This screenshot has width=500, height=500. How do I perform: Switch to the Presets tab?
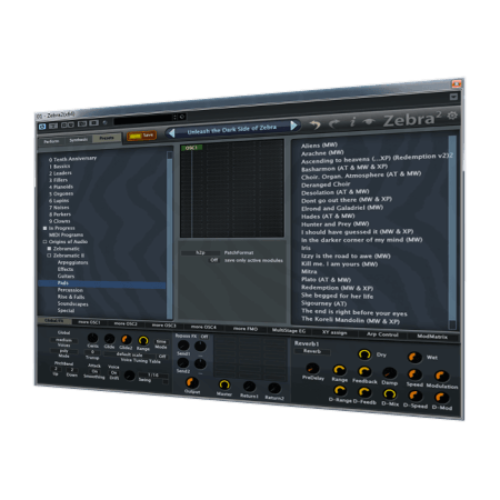coord(107,138)
